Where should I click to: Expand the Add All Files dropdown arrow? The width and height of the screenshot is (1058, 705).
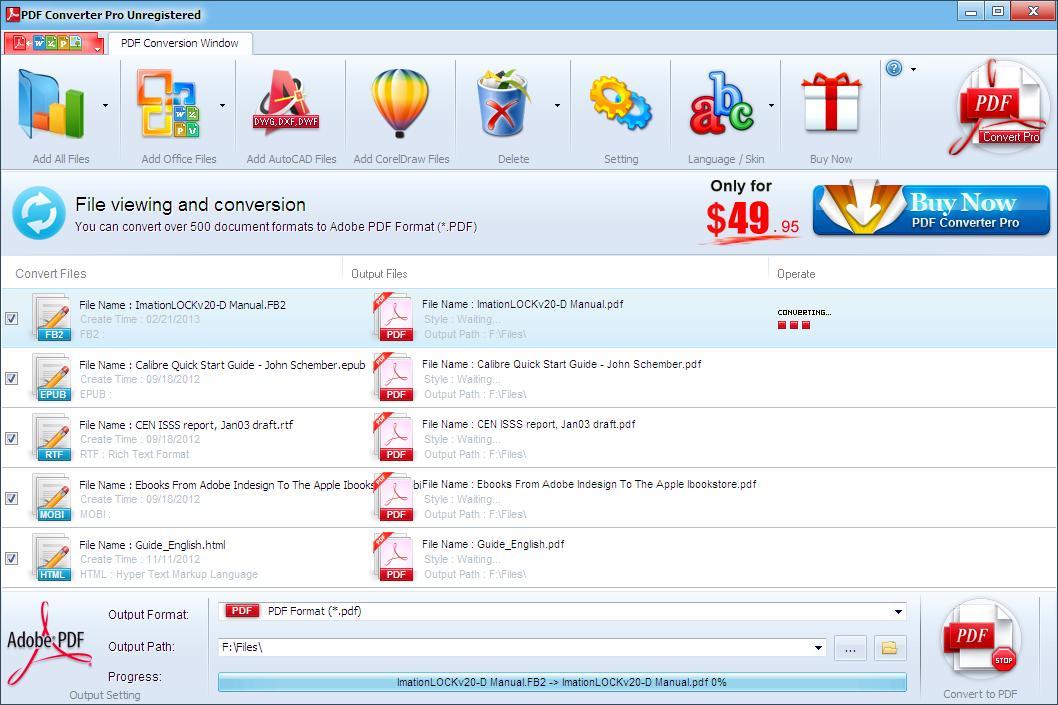pos(105,105)
